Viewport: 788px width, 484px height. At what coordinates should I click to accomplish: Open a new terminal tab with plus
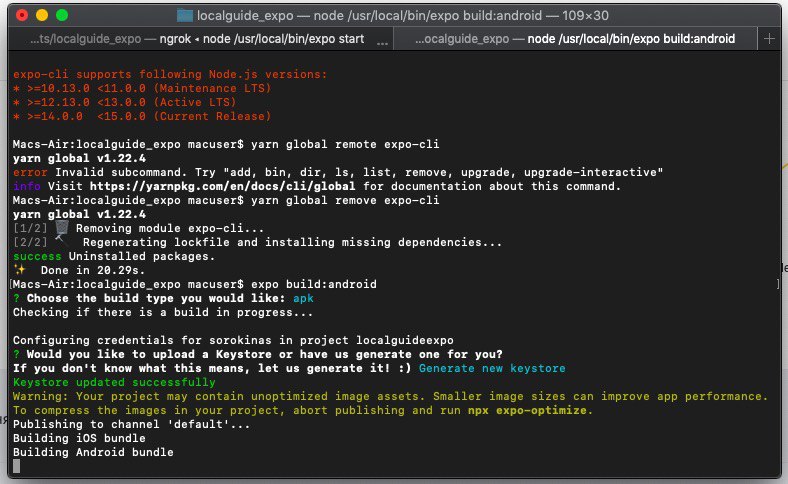pos(769,39)
